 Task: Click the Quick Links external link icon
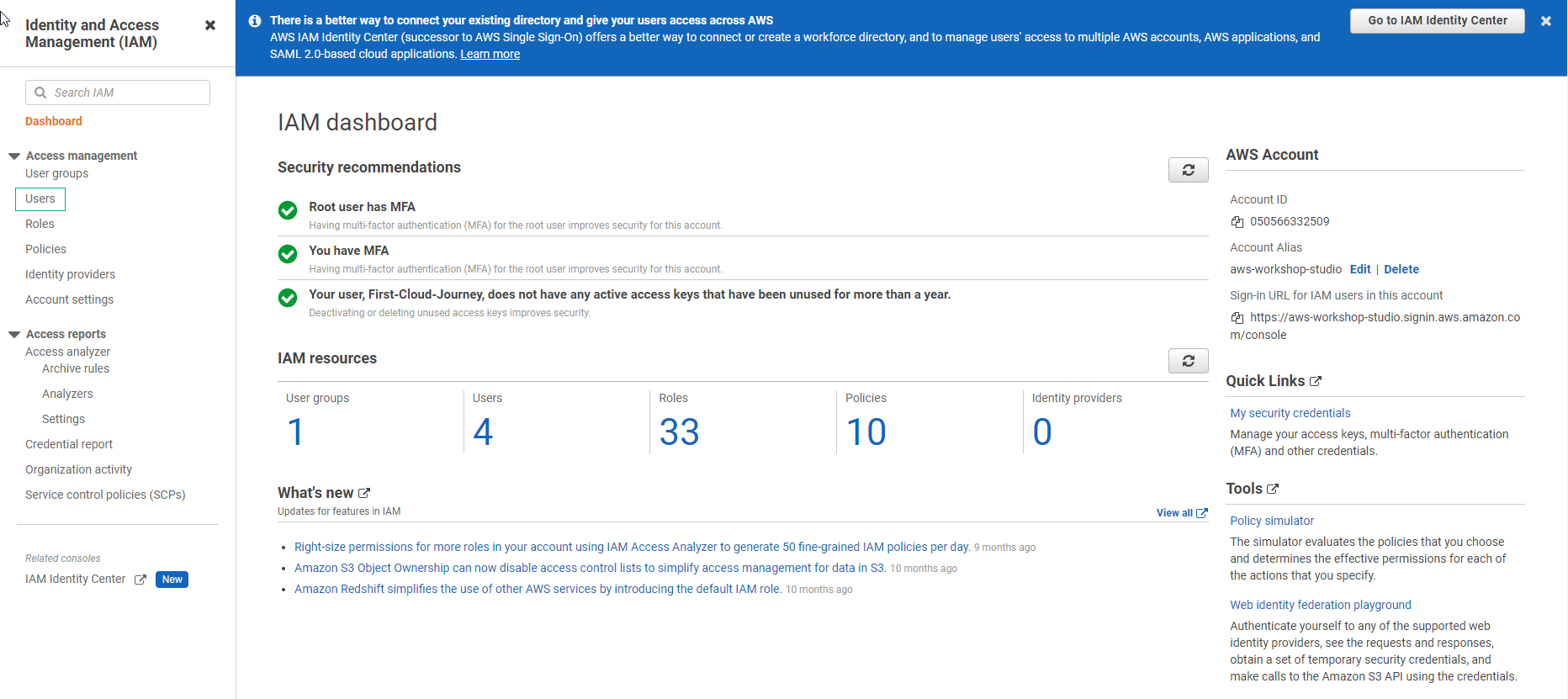1316,381
